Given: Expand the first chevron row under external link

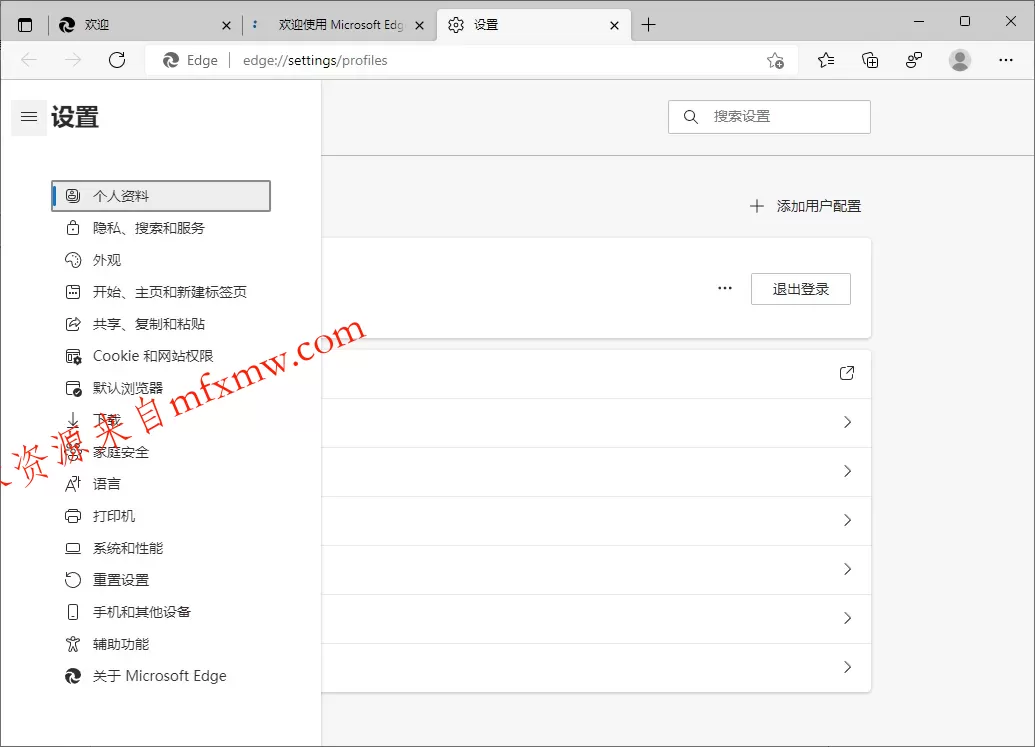Looking at the screenshot, I should [x=848, y=422].
